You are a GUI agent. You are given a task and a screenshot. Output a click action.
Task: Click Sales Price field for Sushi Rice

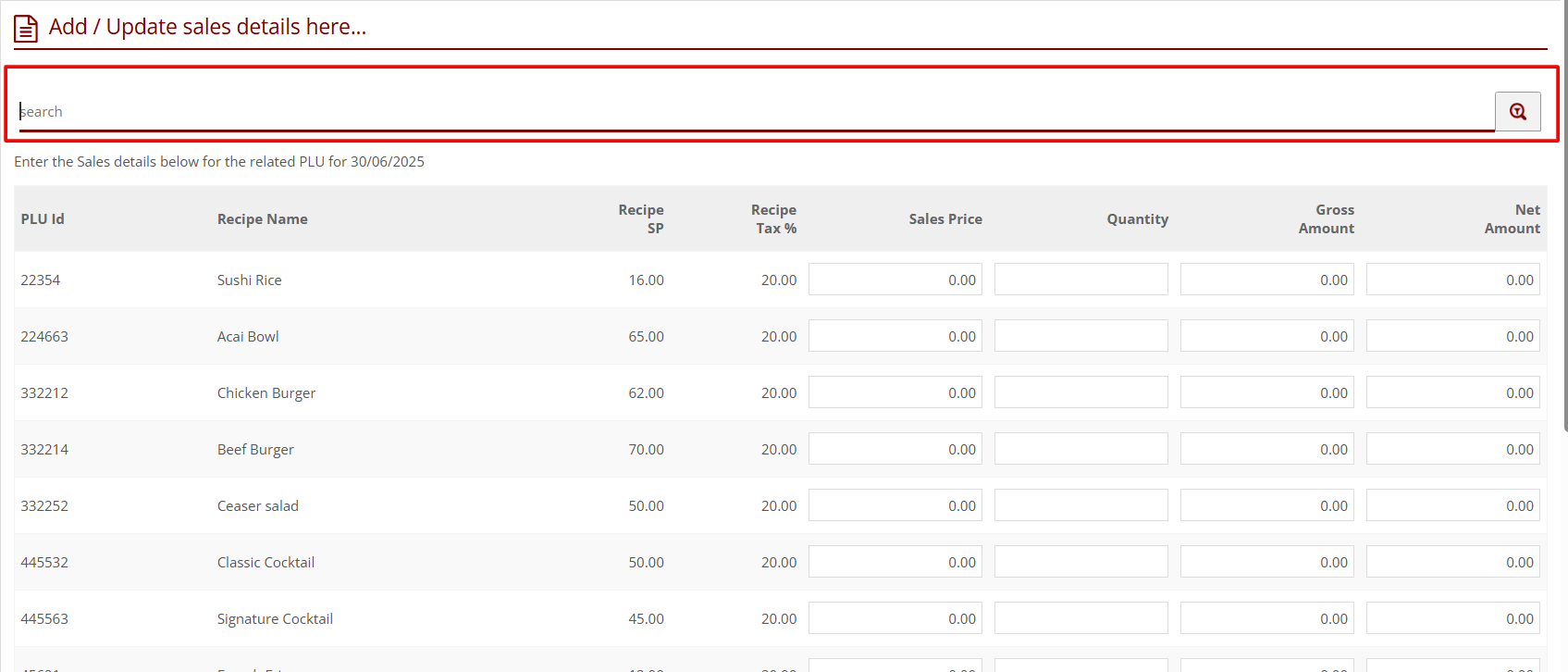(895, 280)
